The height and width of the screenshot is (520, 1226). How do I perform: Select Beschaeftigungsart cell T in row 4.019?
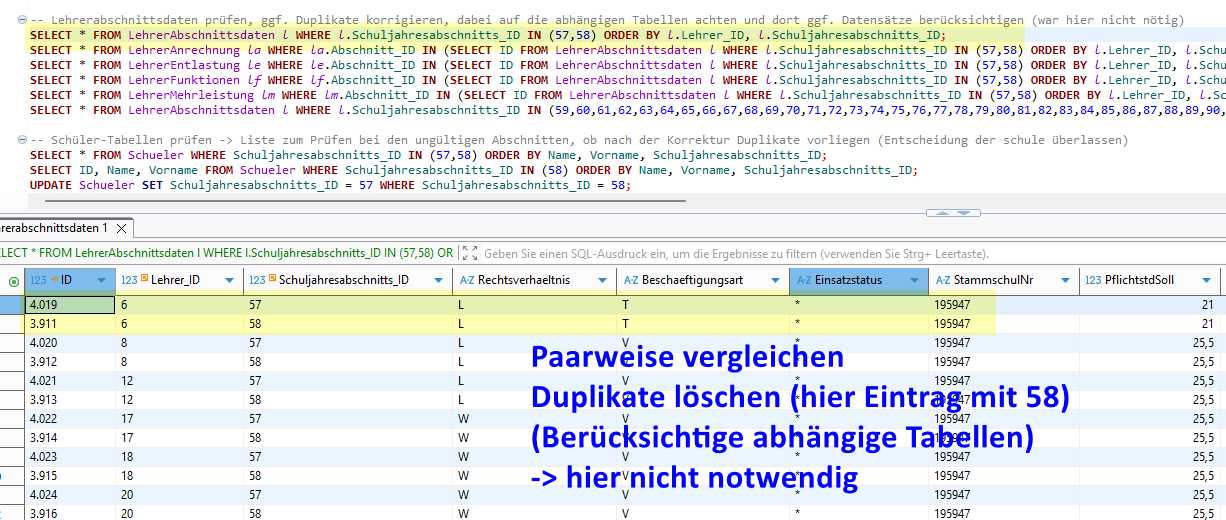703,306
